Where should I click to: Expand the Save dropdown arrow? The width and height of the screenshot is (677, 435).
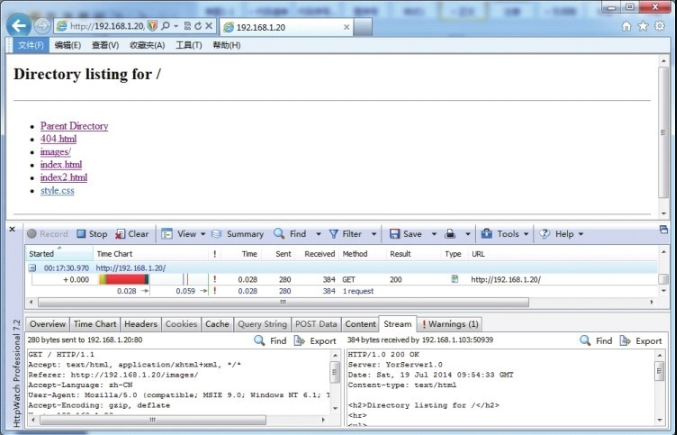point(434,234)
